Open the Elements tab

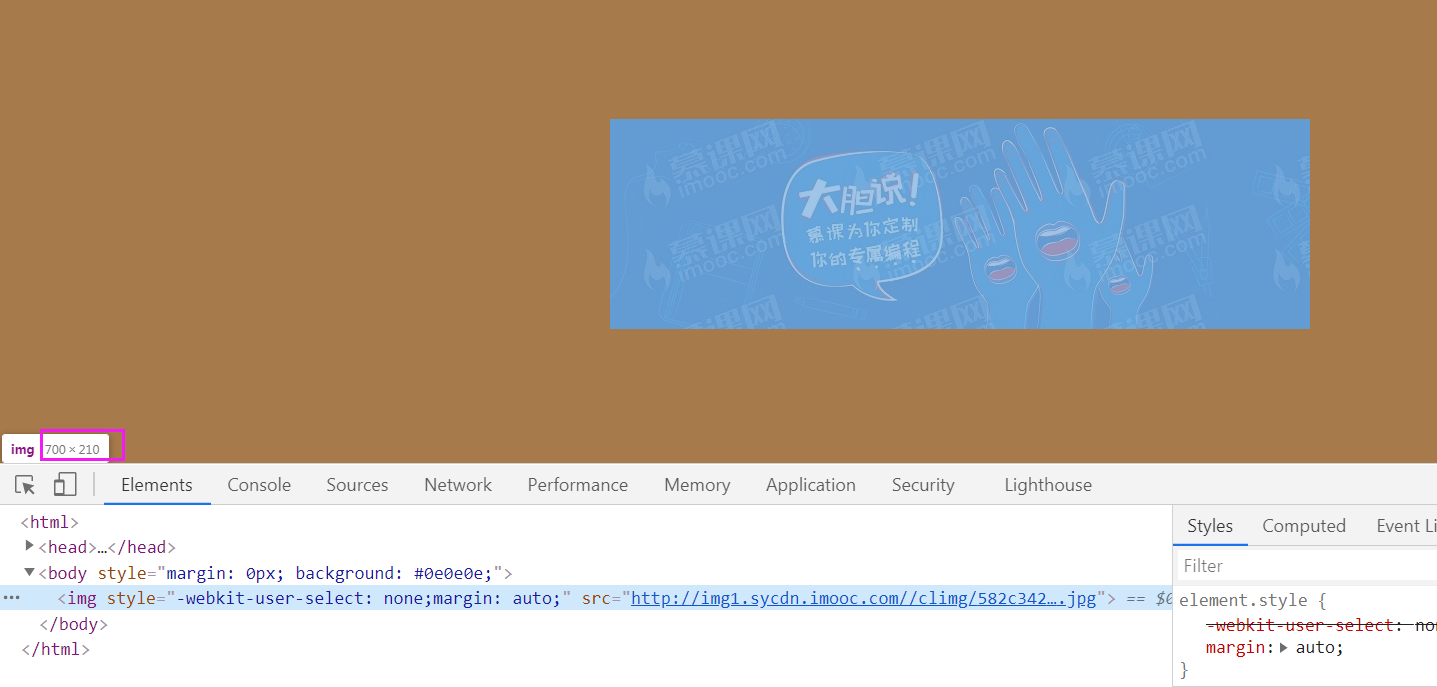(x=157, y=485)
